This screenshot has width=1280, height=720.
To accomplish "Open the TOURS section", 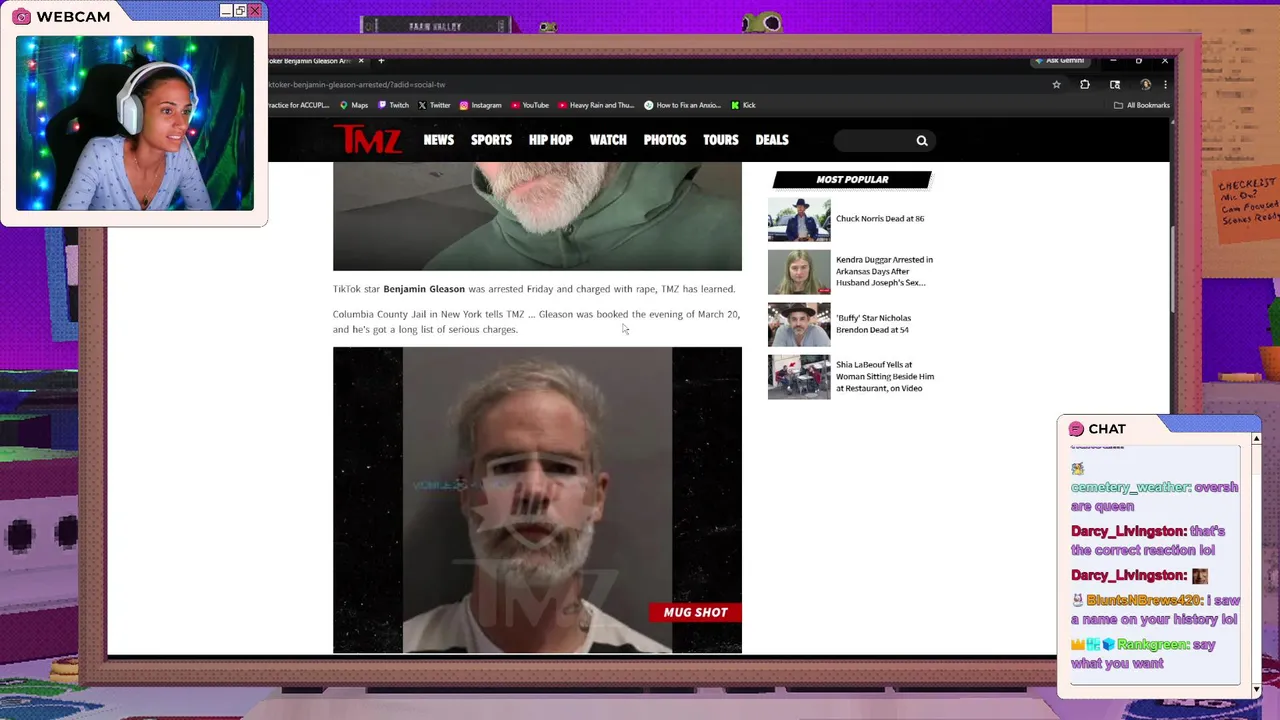I will coord(721,140).
